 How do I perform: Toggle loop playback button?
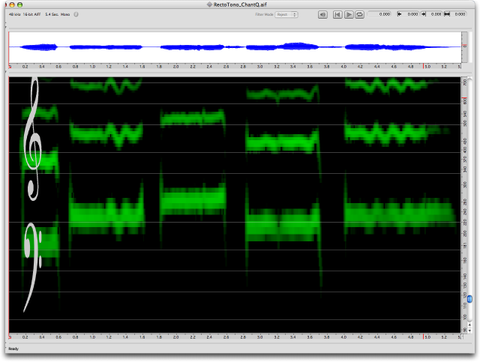360,15
